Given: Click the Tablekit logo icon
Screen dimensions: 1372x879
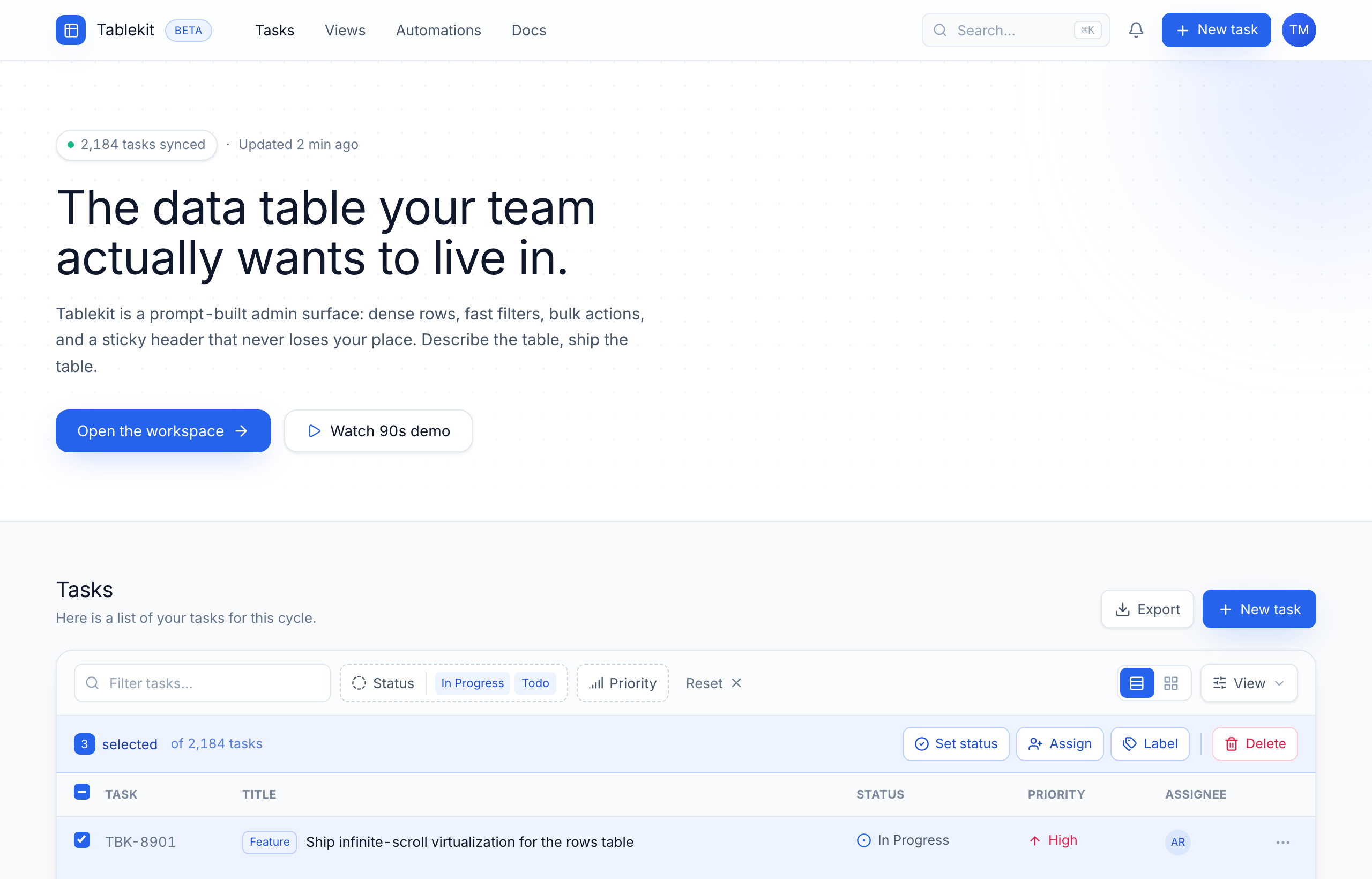Looking at the screenshot, I should coord(71,30).
